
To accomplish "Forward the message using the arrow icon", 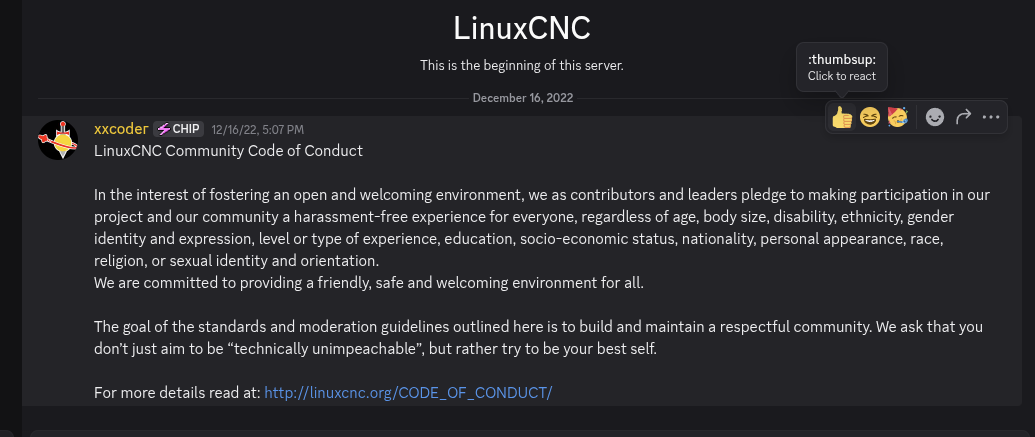I will (963, 118).
